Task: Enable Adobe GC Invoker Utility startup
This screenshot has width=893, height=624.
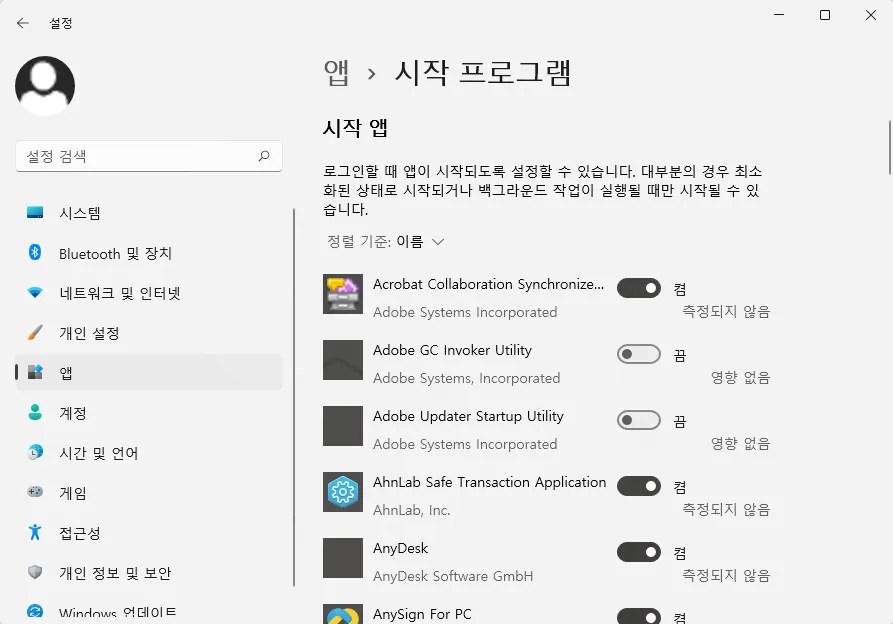Action: tap(638, 354)
